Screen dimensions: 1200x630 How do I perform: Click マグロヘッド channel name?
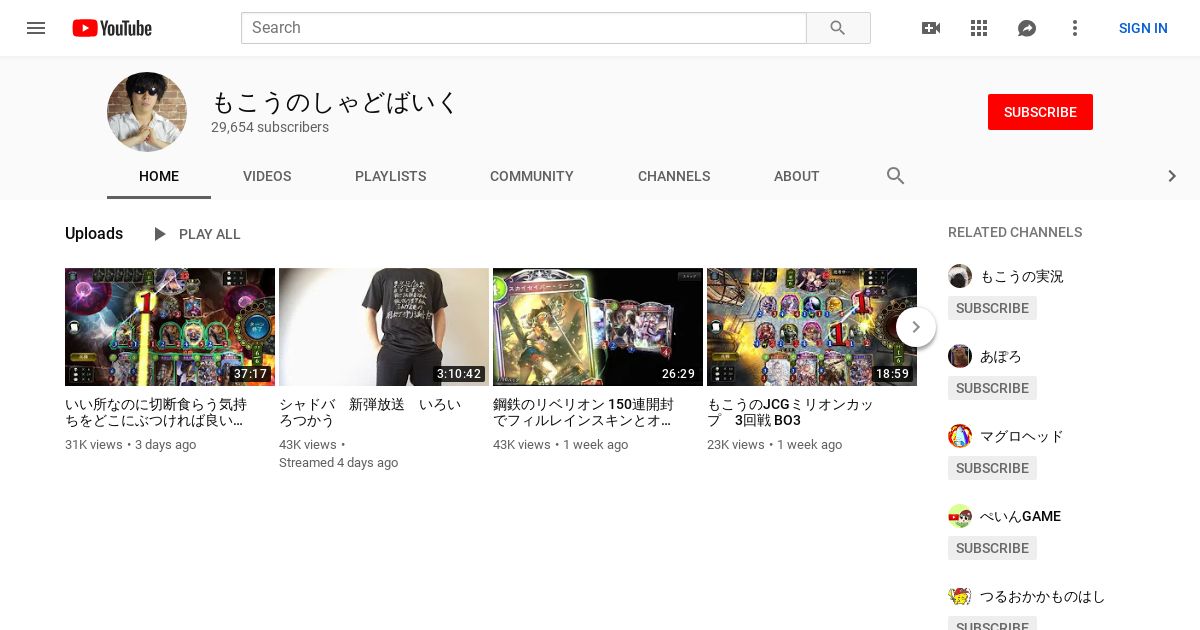point(1021,436)
